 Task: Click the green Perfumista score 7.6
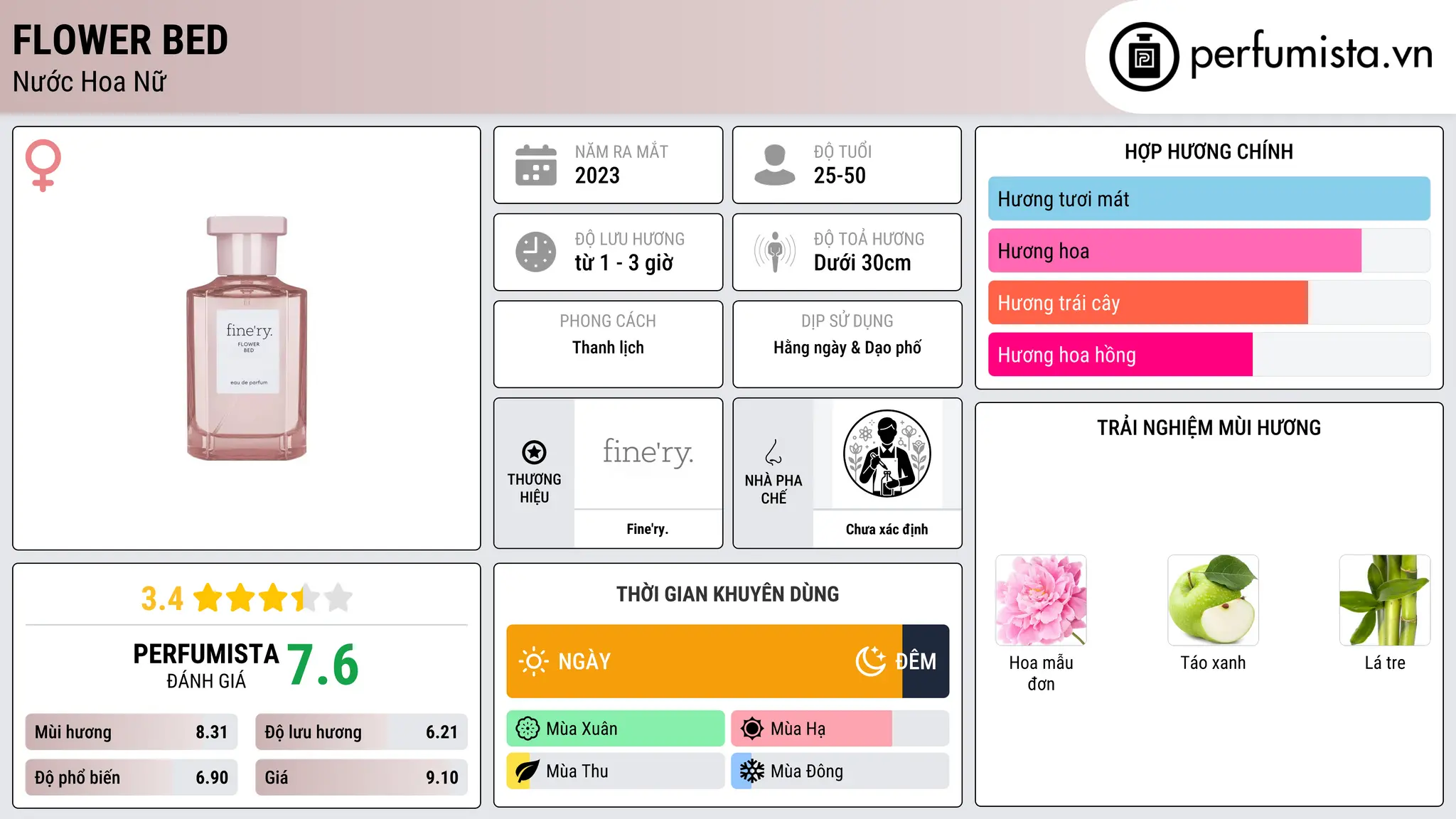point(323,665)
